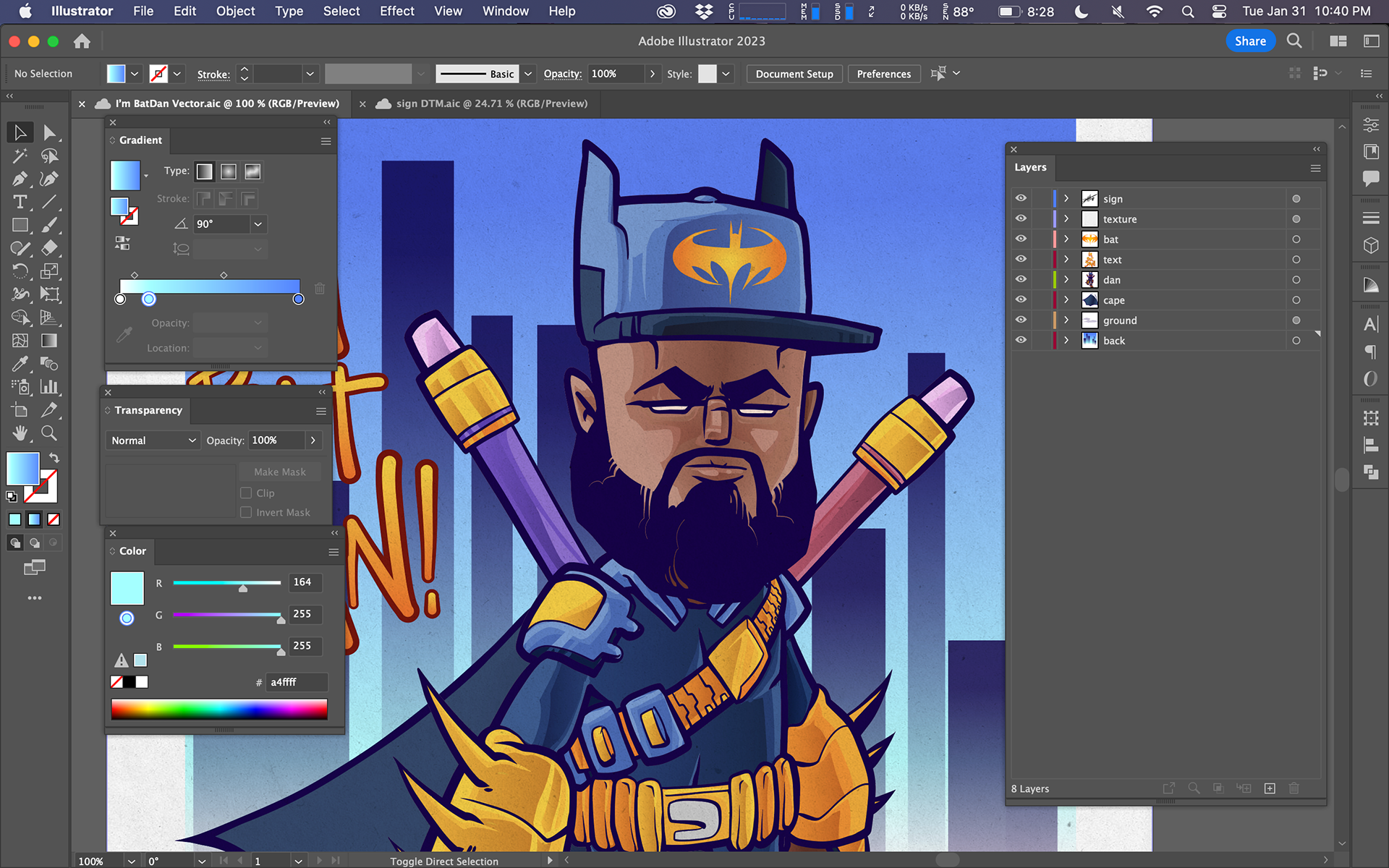
Task: Select the Scale tool
Action: (x=49, y=271)
